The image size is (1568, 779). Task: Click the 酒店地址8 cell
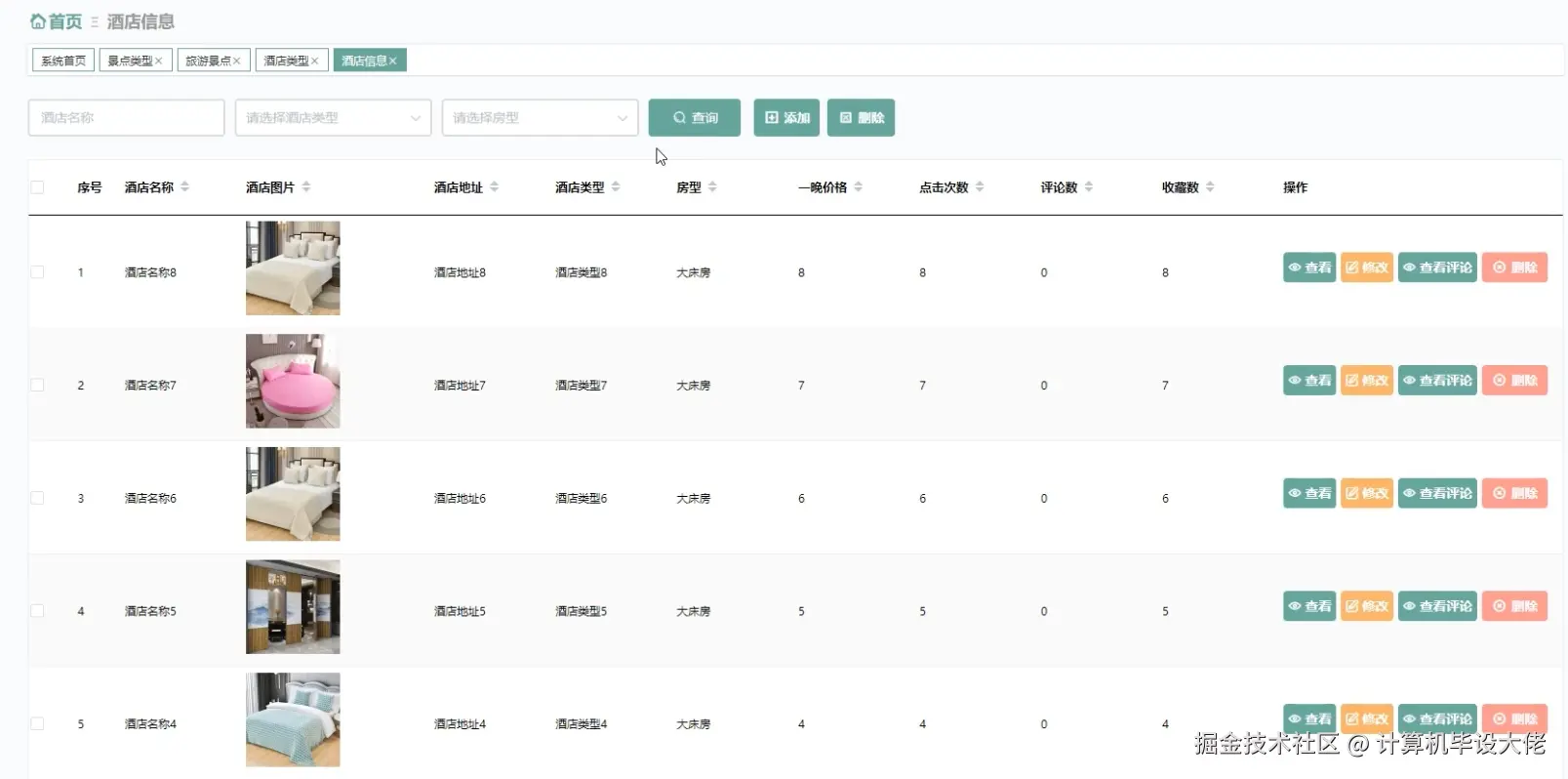(460, 272)
